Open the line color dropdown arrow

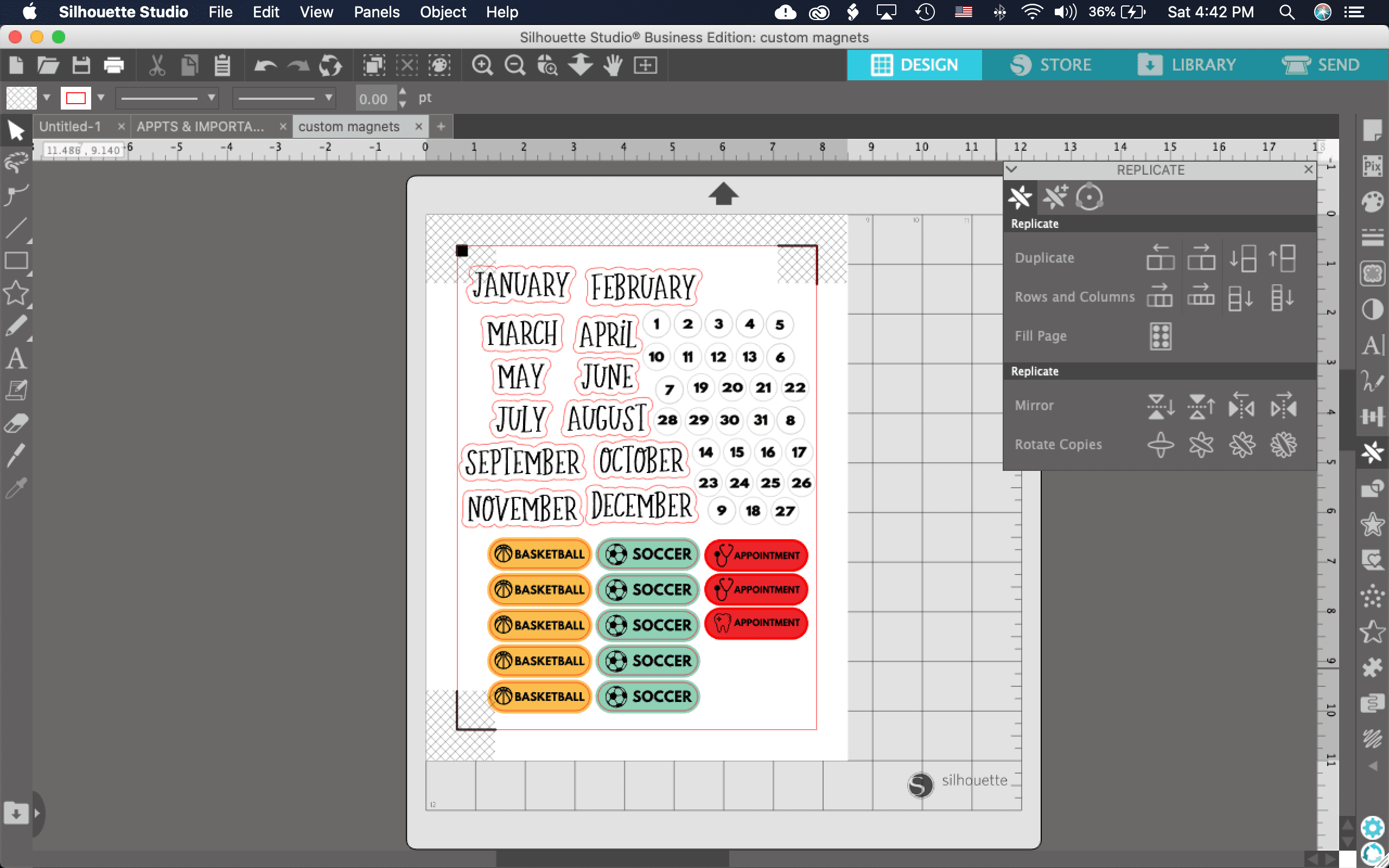(101, 98)
